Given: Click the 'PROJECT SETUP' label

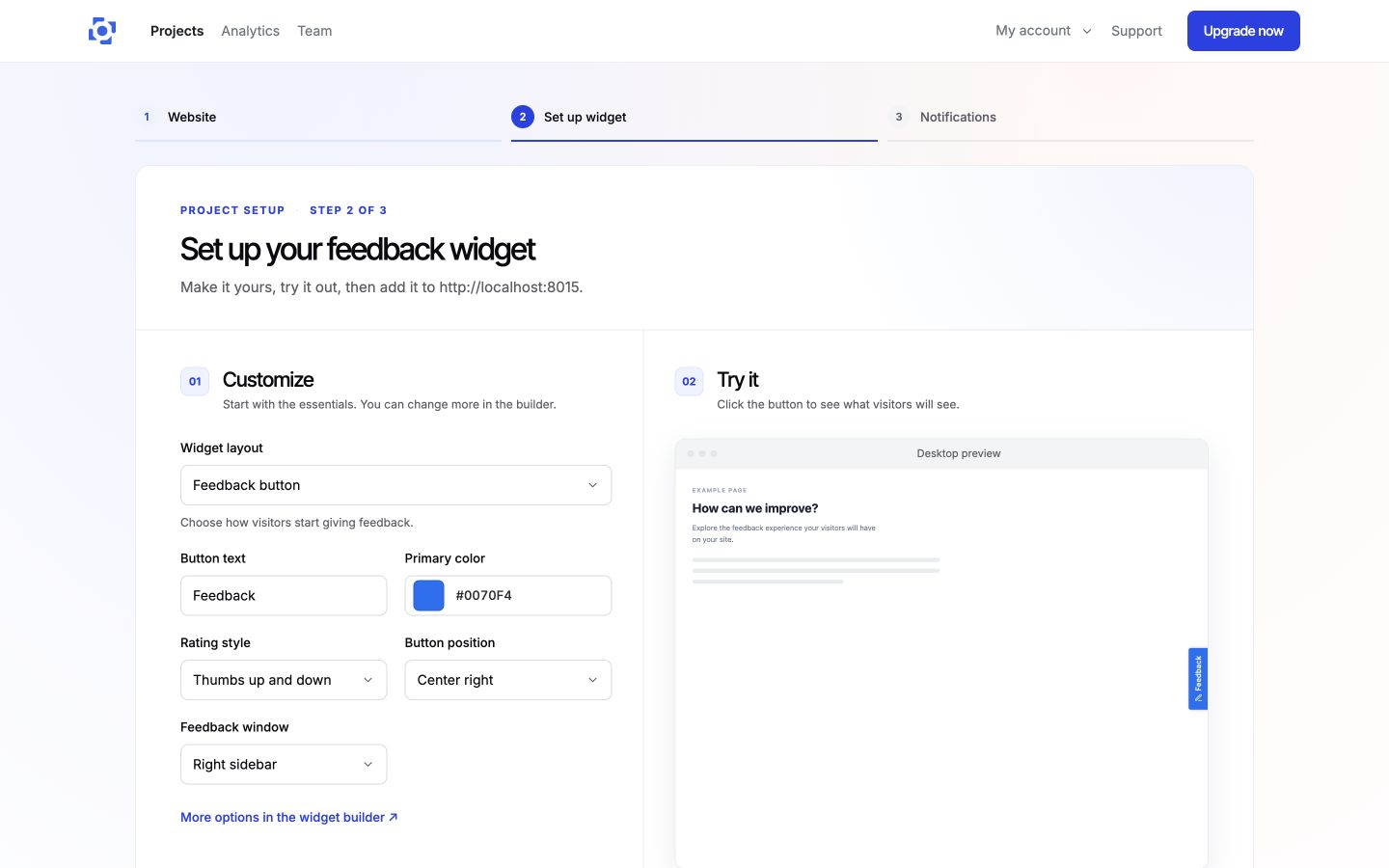Looking at the screenshot, I should 232,210.
